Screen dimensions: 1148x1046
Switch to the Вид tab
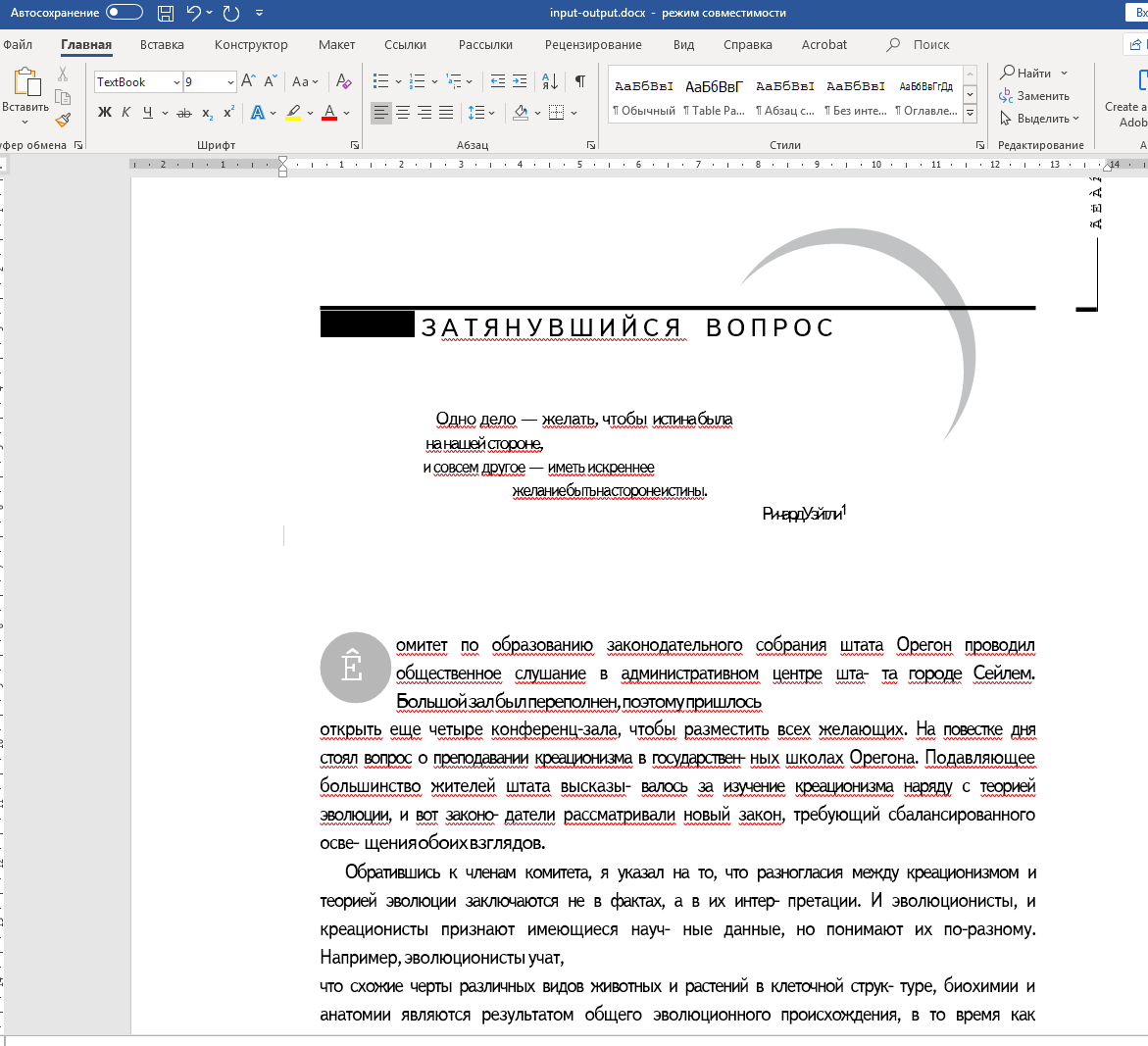[x=684, y=45]
